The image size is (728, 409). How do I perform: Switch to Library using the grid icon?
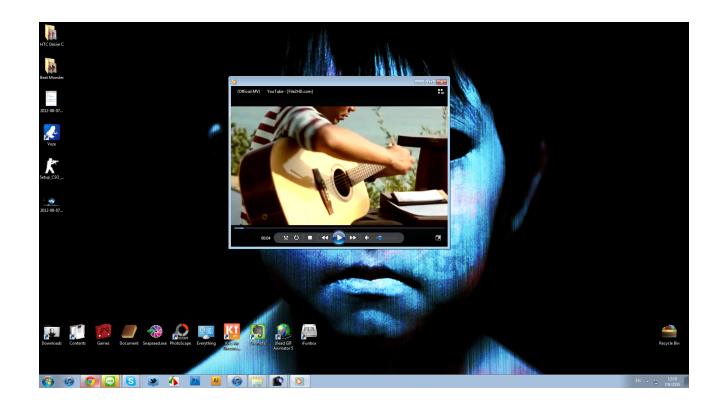pyautogui.click(x=441, y=91)
